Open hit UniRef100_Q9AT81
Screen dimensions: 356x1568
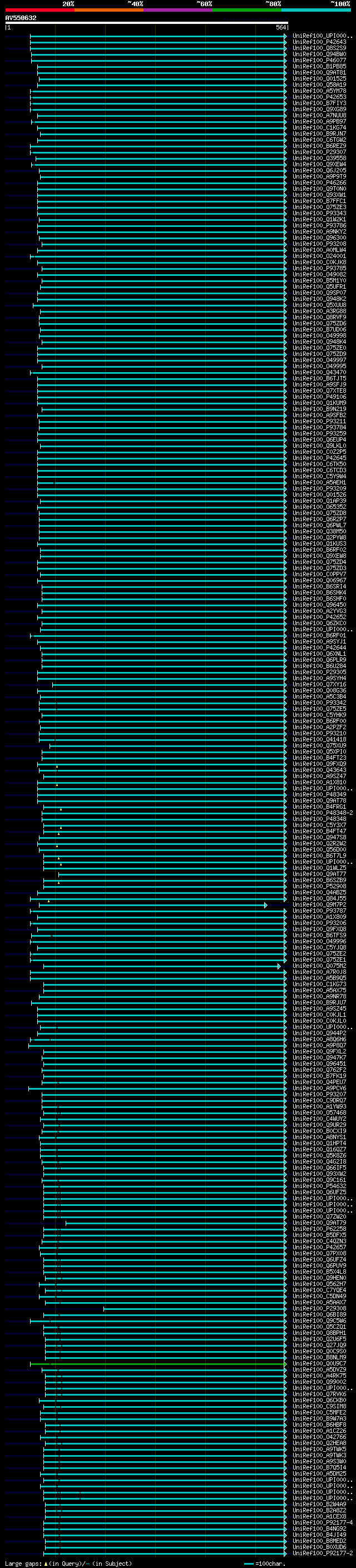point(319,73)
